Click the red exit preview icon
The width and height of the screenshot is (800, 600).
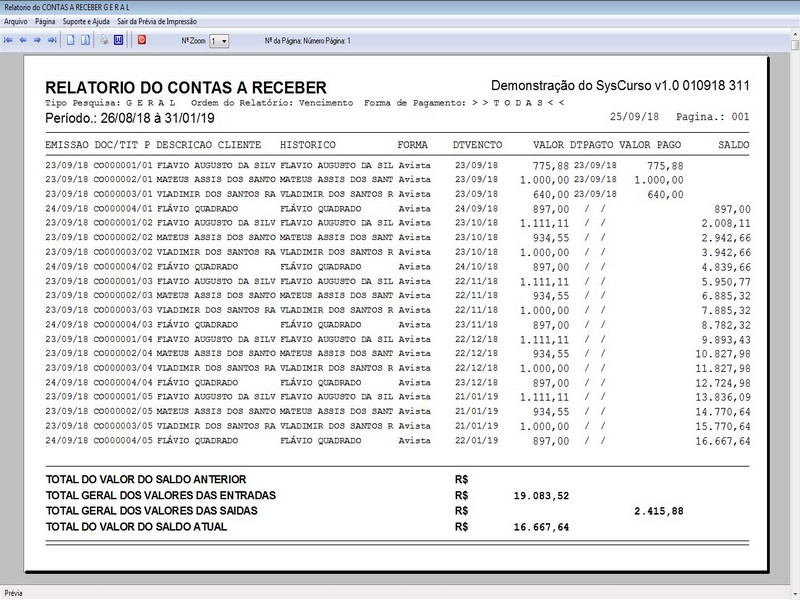click(x=142, y=40)
